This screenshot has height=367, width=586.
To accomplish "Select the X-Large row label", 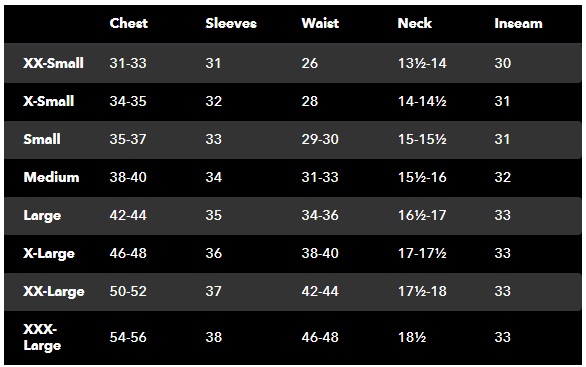I will (49, 254).
